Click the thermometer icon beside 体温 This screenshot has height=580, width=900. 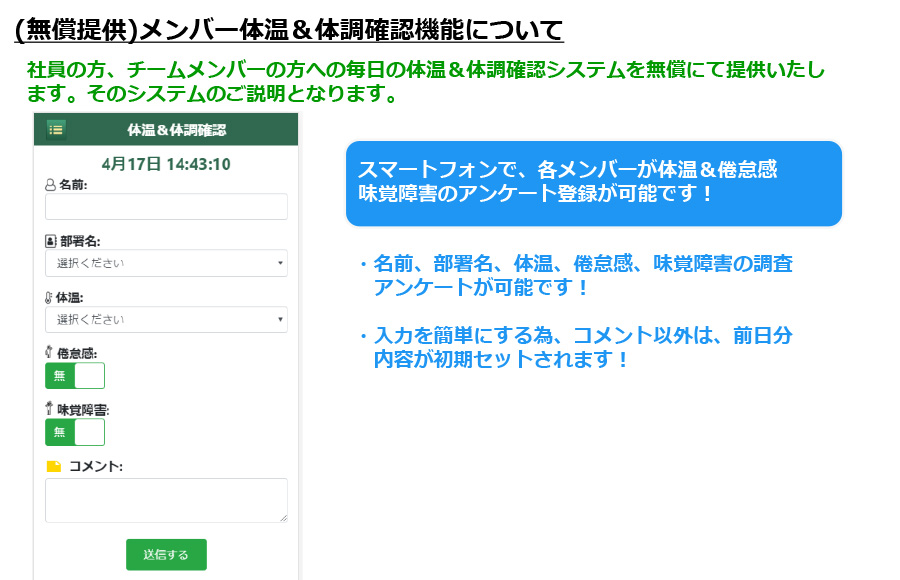click(49, 297)
